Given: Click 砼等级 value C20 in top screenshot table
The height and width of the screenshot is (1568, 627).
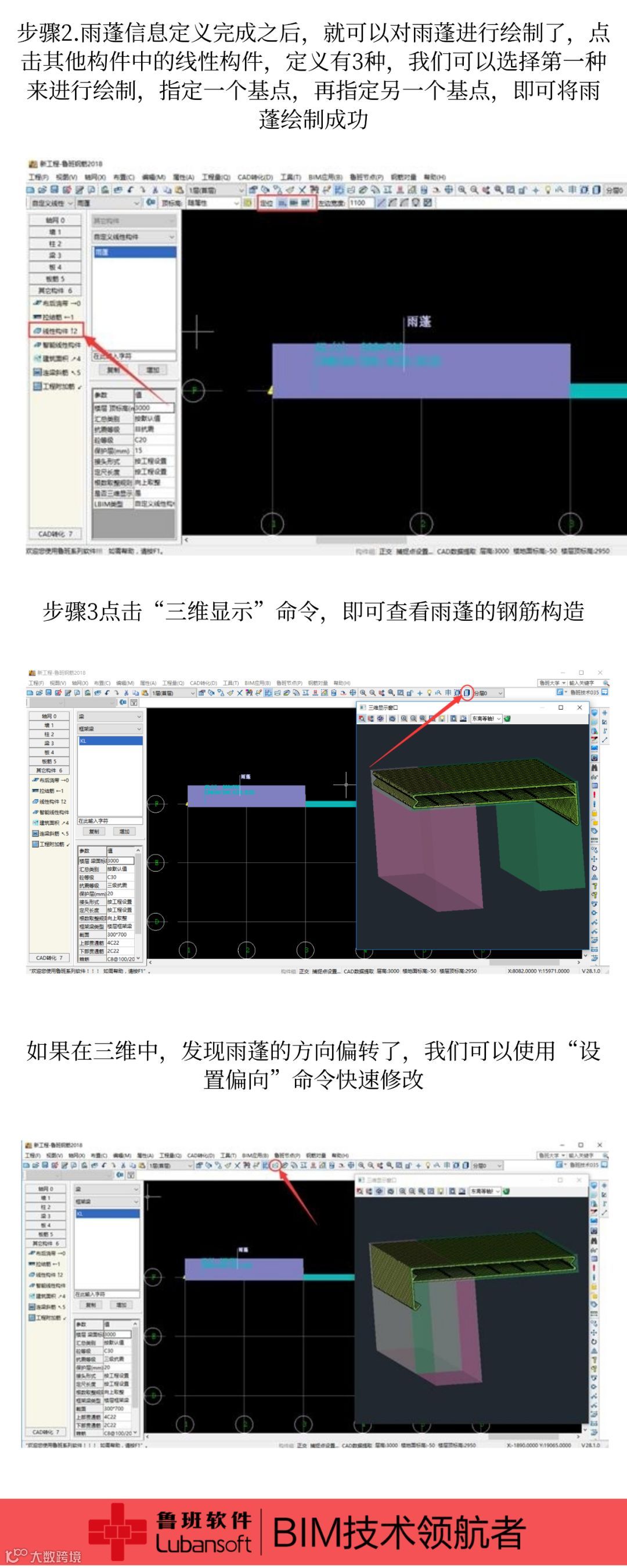Looking at the screenshot, I should [153, 440].
